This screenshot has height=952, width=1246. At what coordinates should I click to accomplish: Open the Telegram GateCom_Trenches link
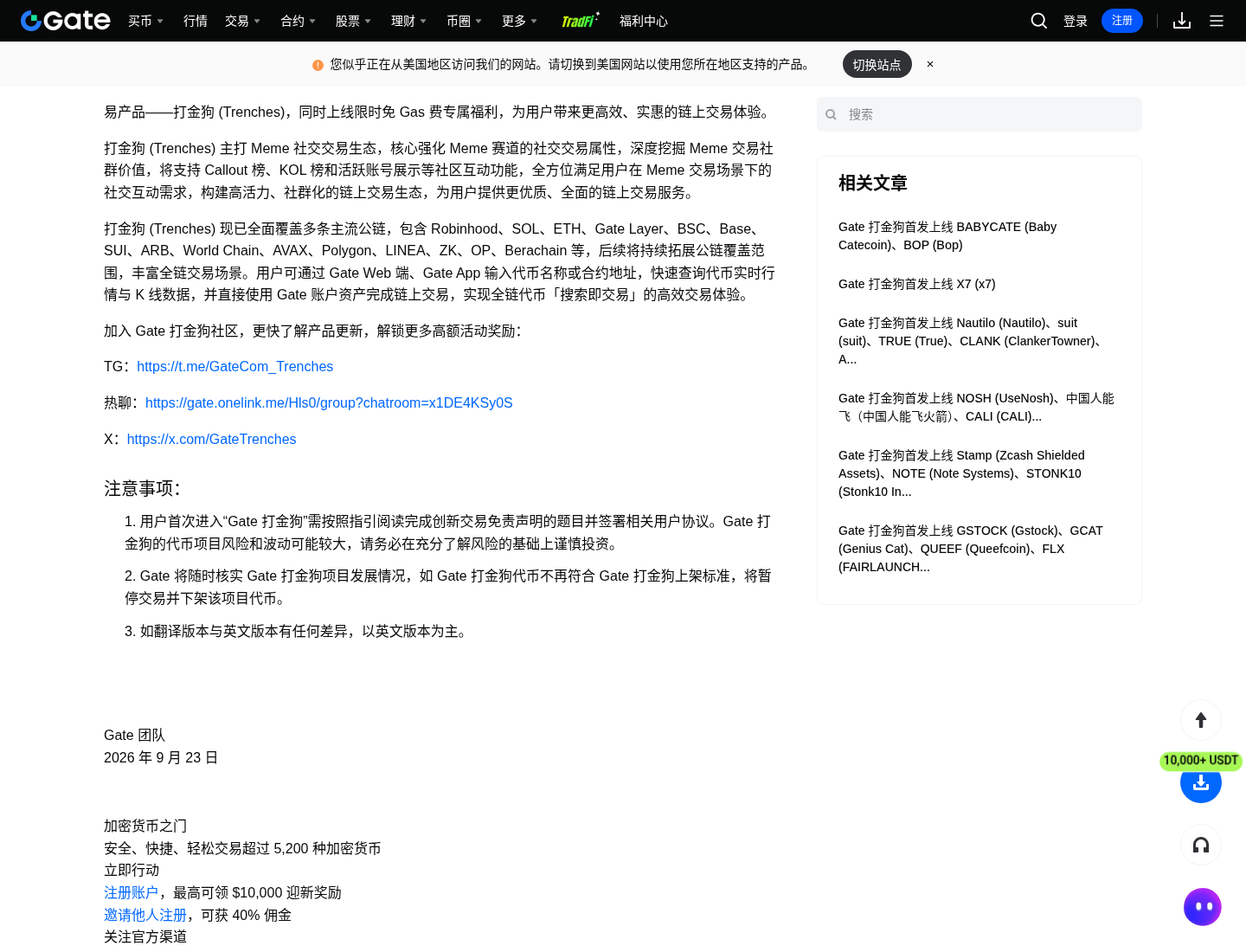234,367
